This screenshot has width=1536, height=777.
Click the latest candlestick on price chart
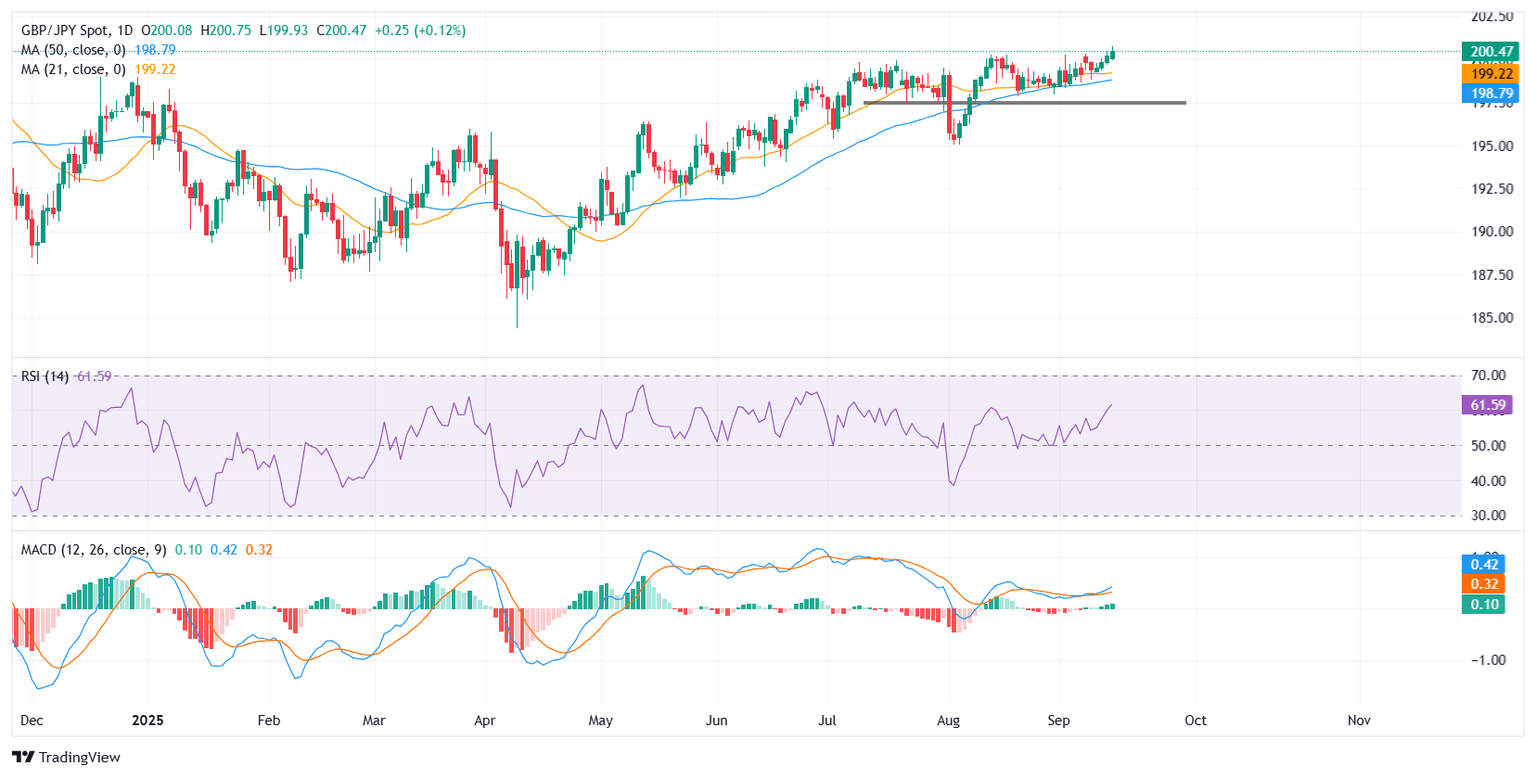click(1113, 53)
